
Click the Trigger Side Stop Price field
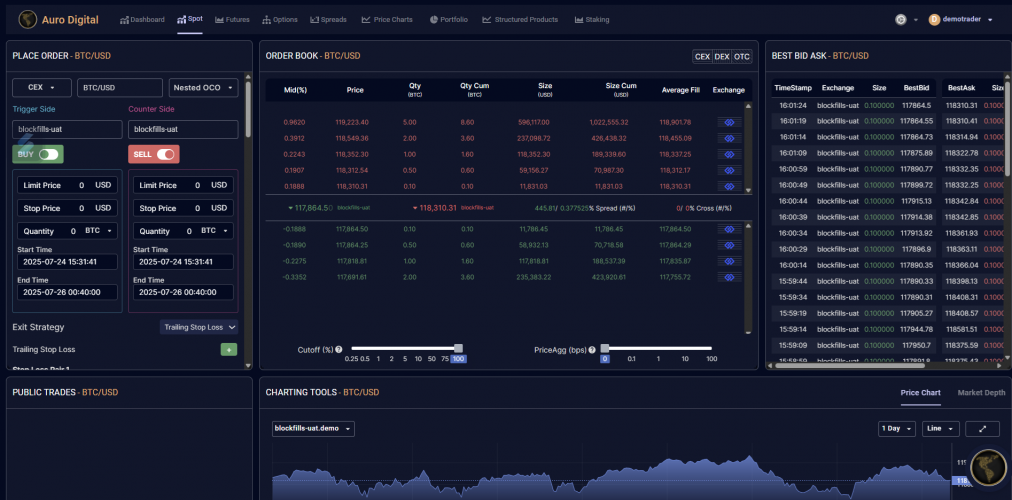pos(67,208)
